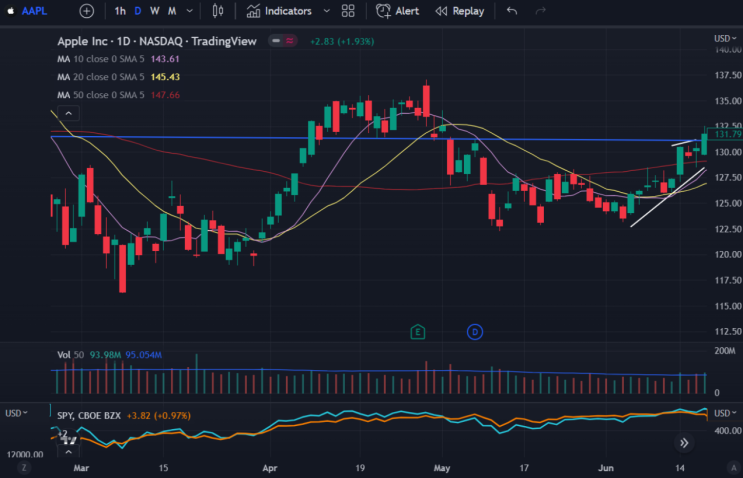Open the indicator templates grid icon
This screenshot has height=478, width=743.
348,11
